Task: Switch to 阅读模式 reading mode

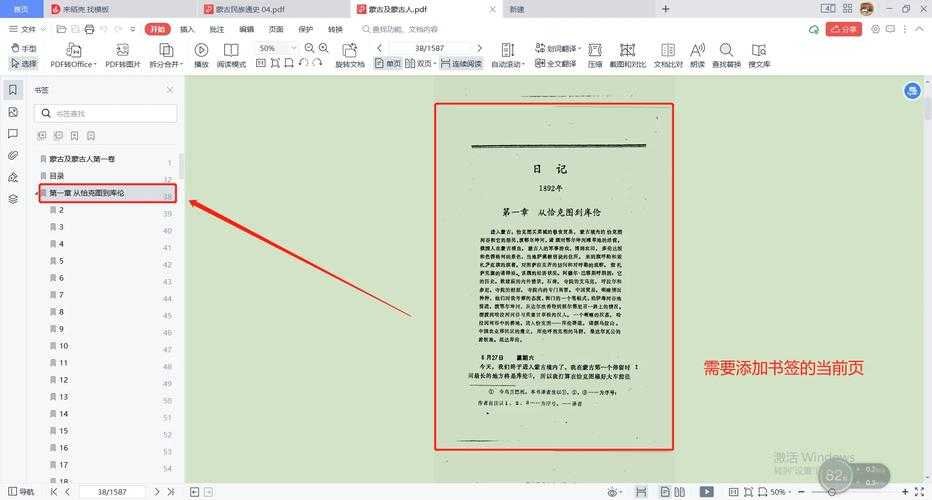Action: click(231, 56)
